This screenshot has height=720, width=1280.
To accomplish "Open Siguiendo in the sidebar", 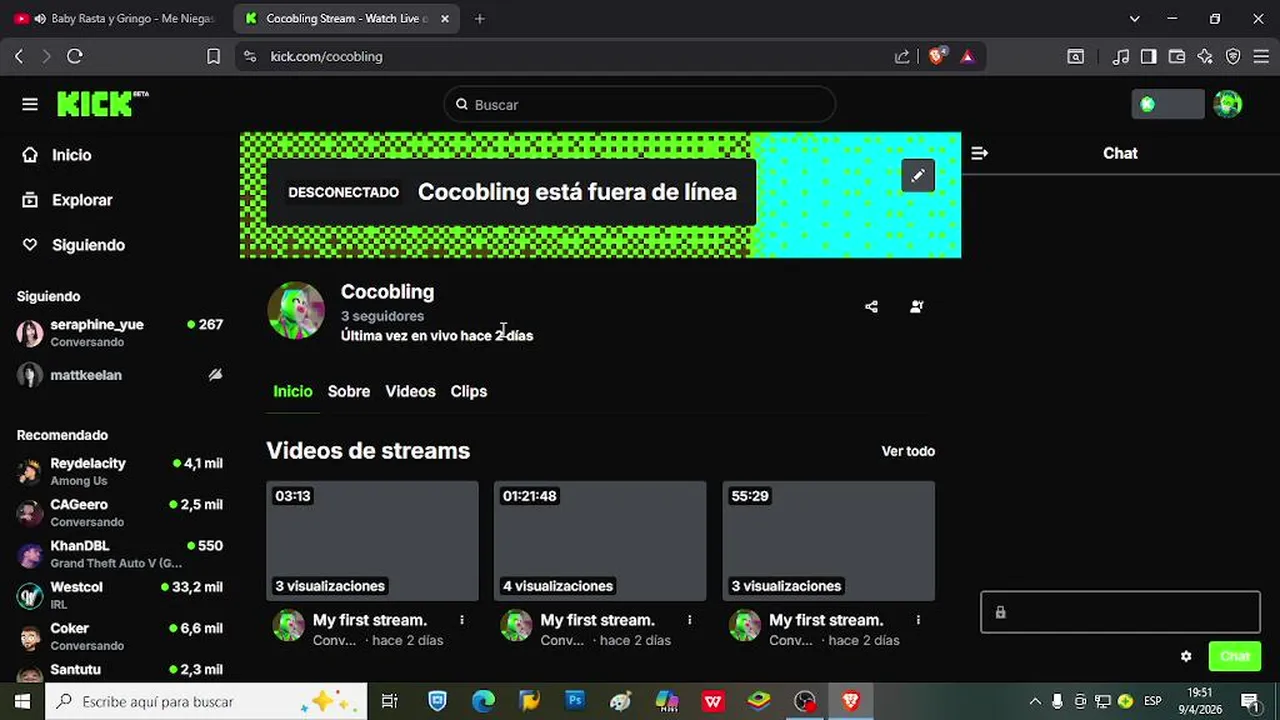I will 74,245.
